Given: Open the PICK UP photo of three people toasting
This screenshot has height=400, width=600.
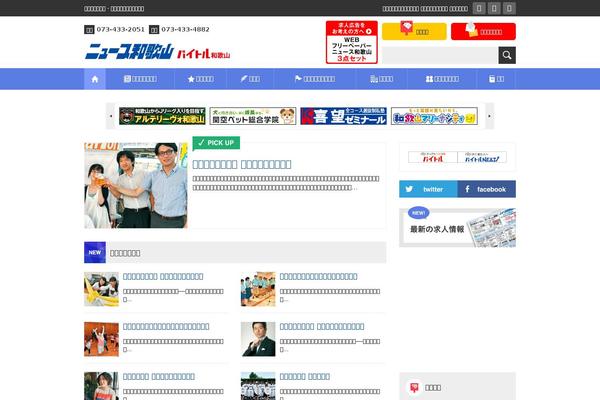Looking at the screenshot, I should pos(136,186).
